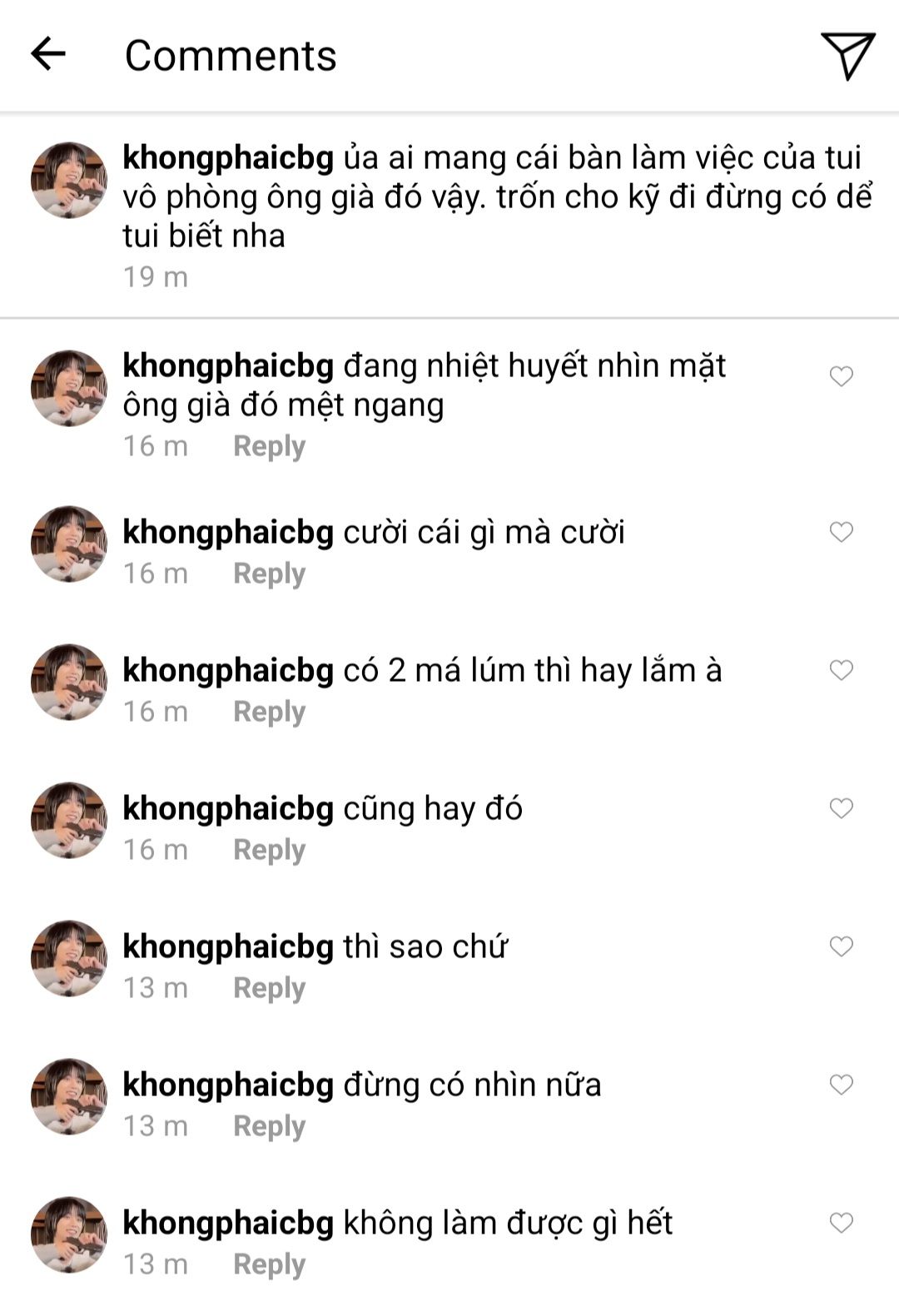Go back using the arrow icon
The width and height of the screenshot is (899, 1316).
pos(48,54)
